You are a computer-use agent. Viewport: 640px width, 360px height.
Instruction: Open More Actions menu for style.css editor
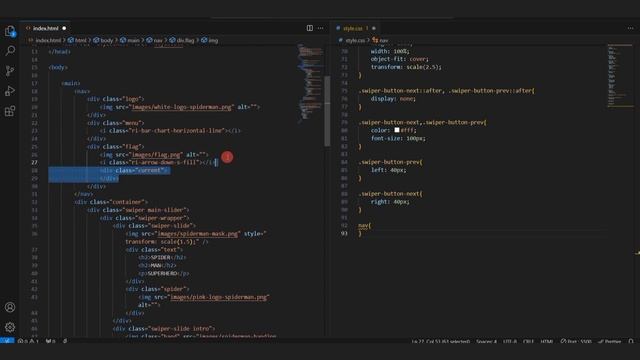coord(631,28)
